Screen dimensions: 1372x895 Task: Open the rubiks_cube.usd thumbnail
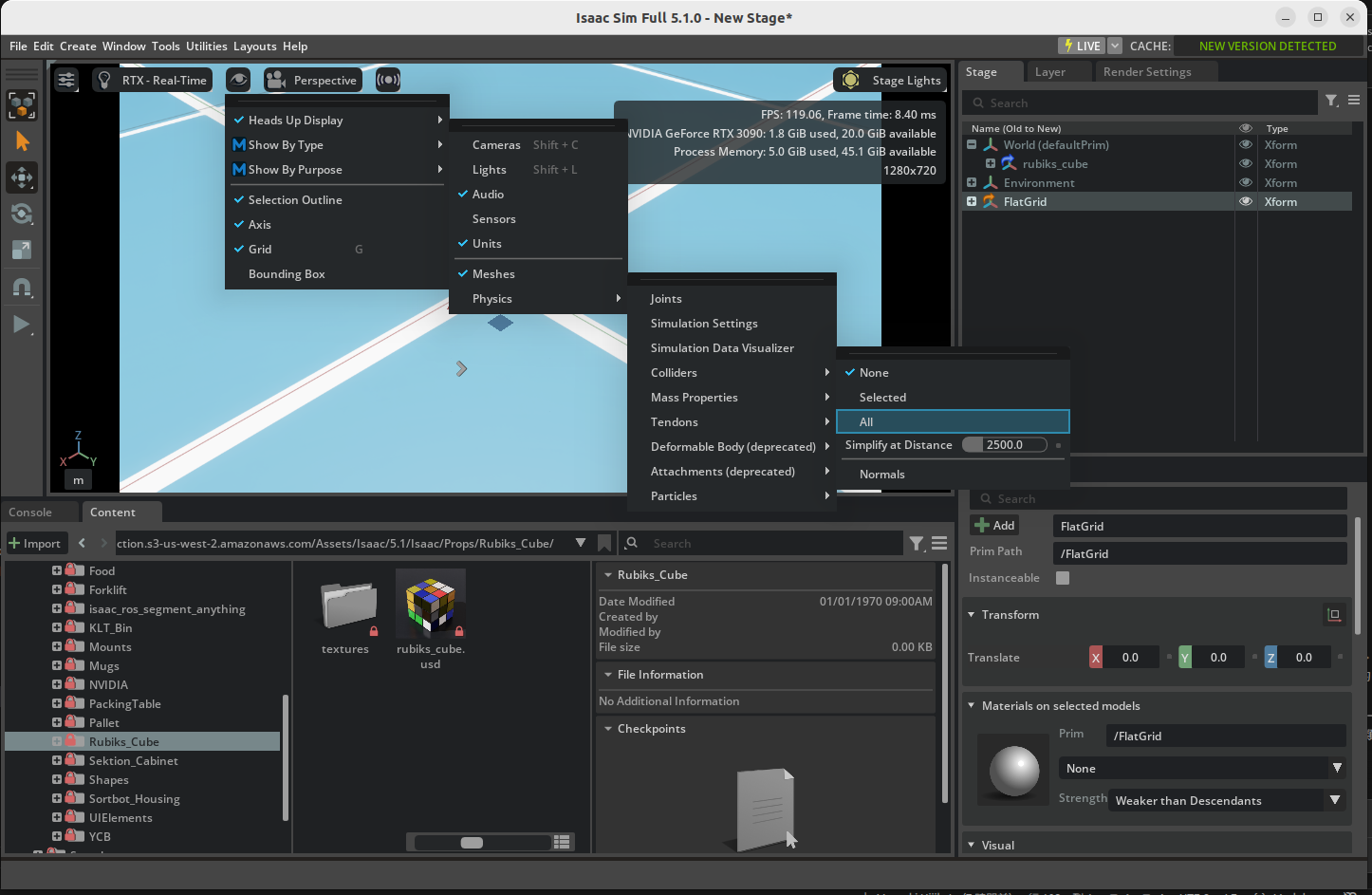431,602
